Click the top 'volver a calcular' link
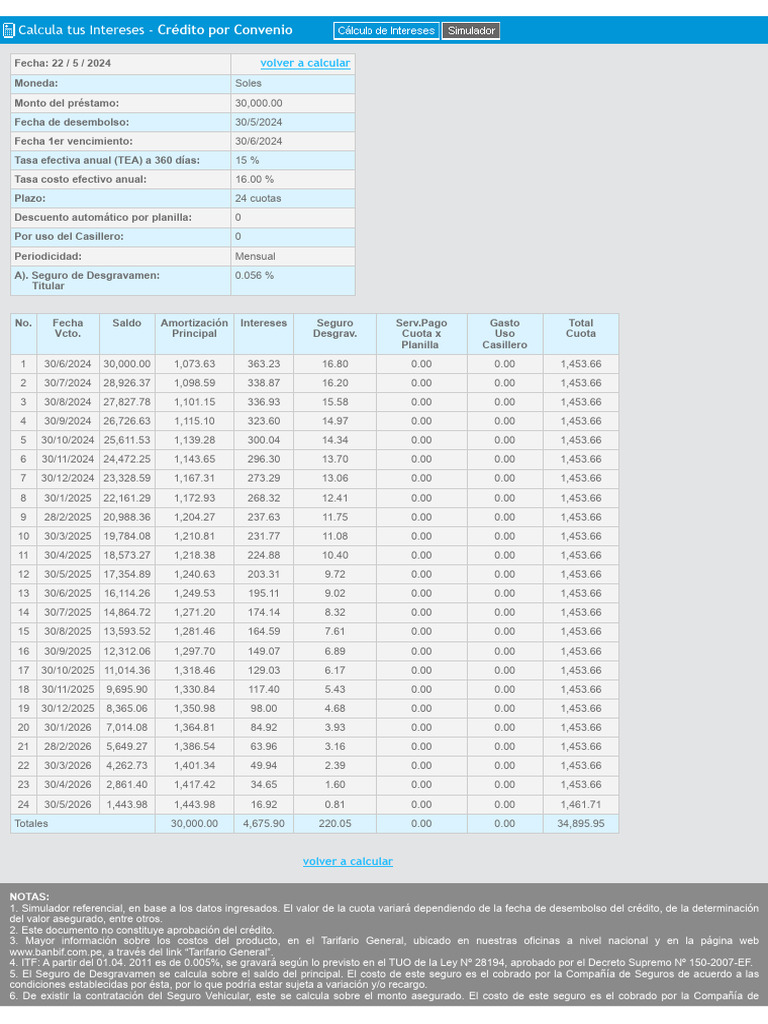Viewport: 768px width, 1024px height. click(x=305, y=63)
